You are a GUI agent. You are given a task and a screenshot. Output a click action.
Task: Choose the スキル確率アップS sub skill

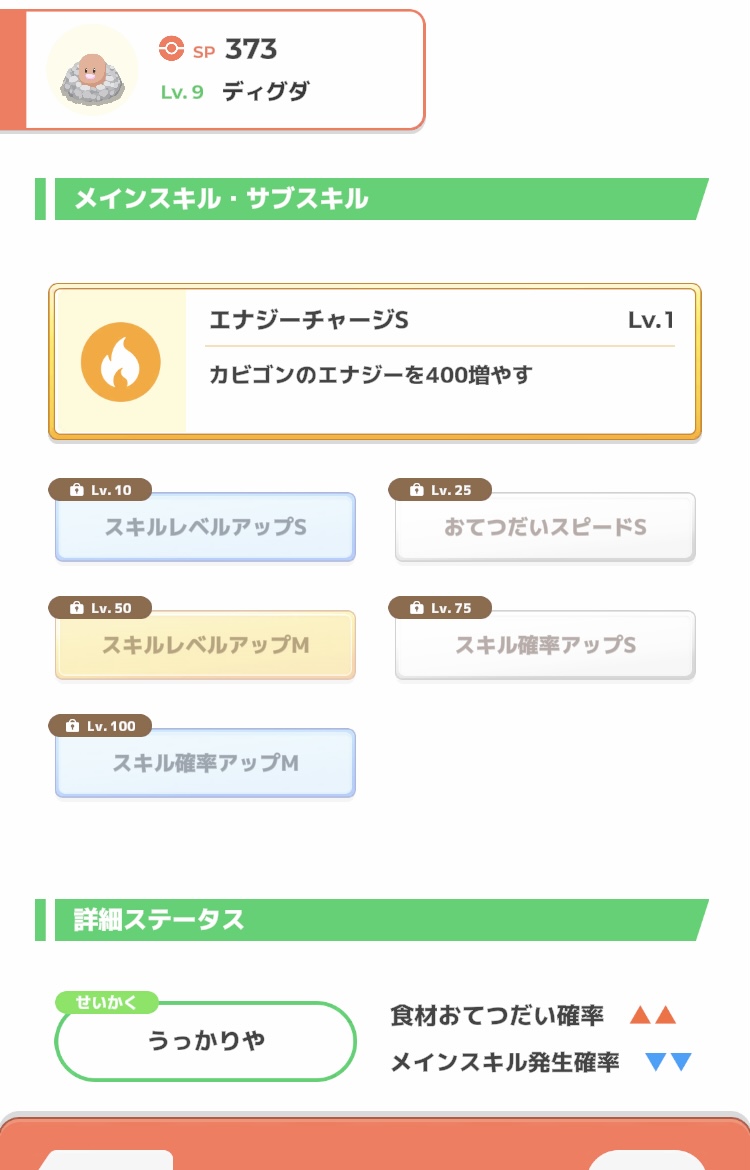coord(545,645)
